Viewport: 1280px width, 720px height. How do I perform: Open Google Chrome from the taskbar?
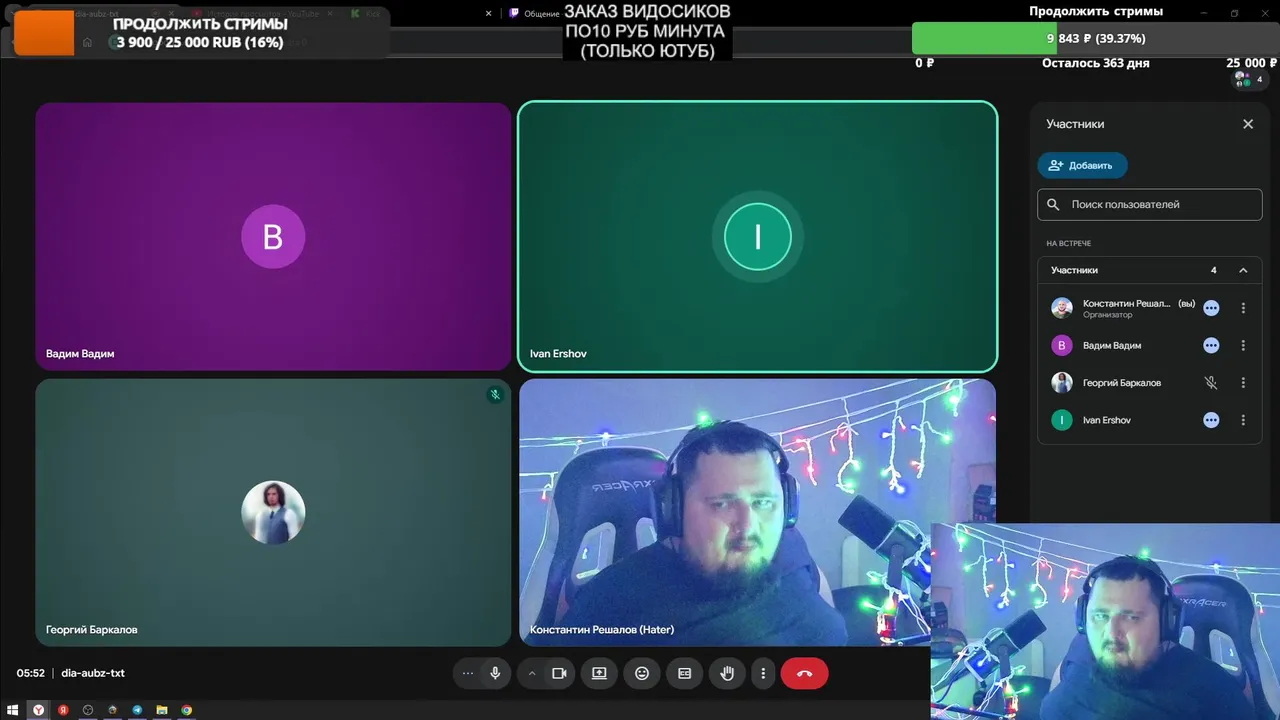pyautogui.click(x=186, y=710)
